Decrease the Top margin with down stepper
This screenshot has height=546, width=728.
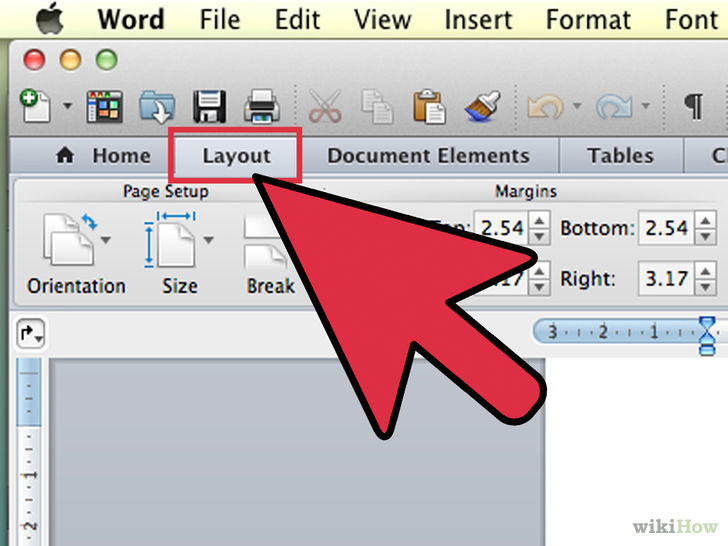pyautogui.click(x=539, y=236)
